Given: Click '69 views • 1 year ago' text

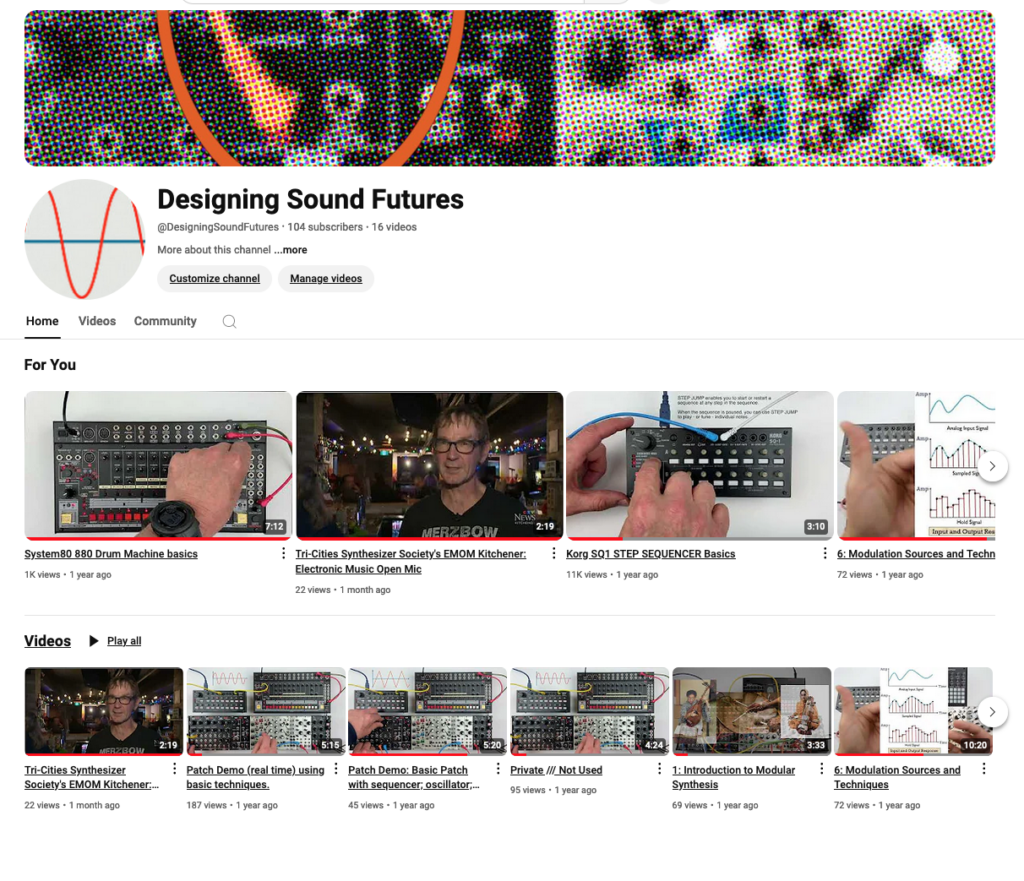Looking at the screenshot, I should pos(715,805).
